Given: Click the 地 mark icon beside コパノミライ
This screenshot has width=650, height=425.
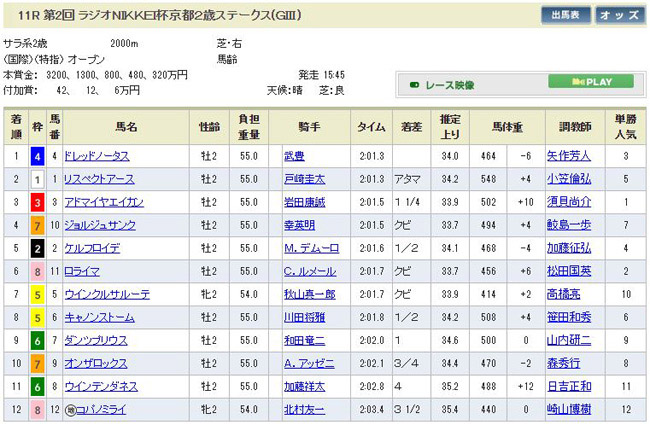Looking at the screenshot, I should pos(70,409).
